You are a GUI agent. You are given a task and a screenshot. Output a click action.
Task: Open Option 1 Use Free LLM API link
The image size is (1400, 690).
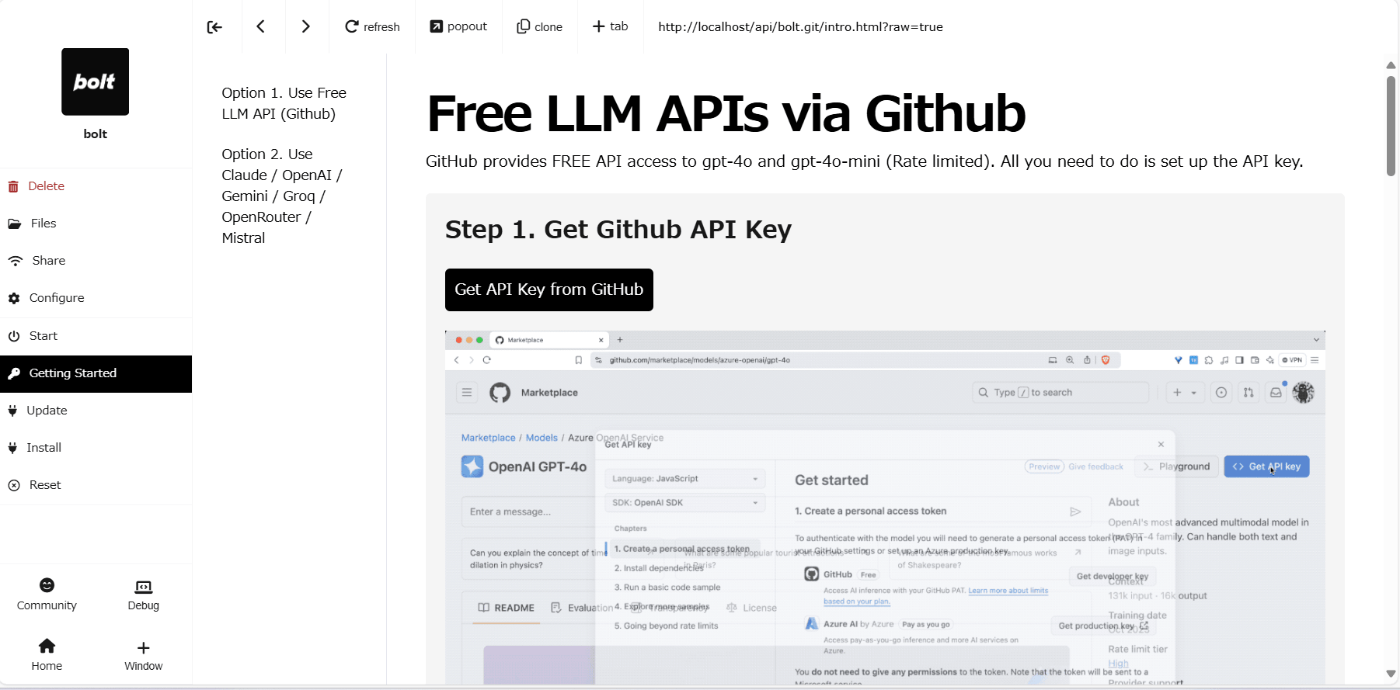(x=284, y=104)
